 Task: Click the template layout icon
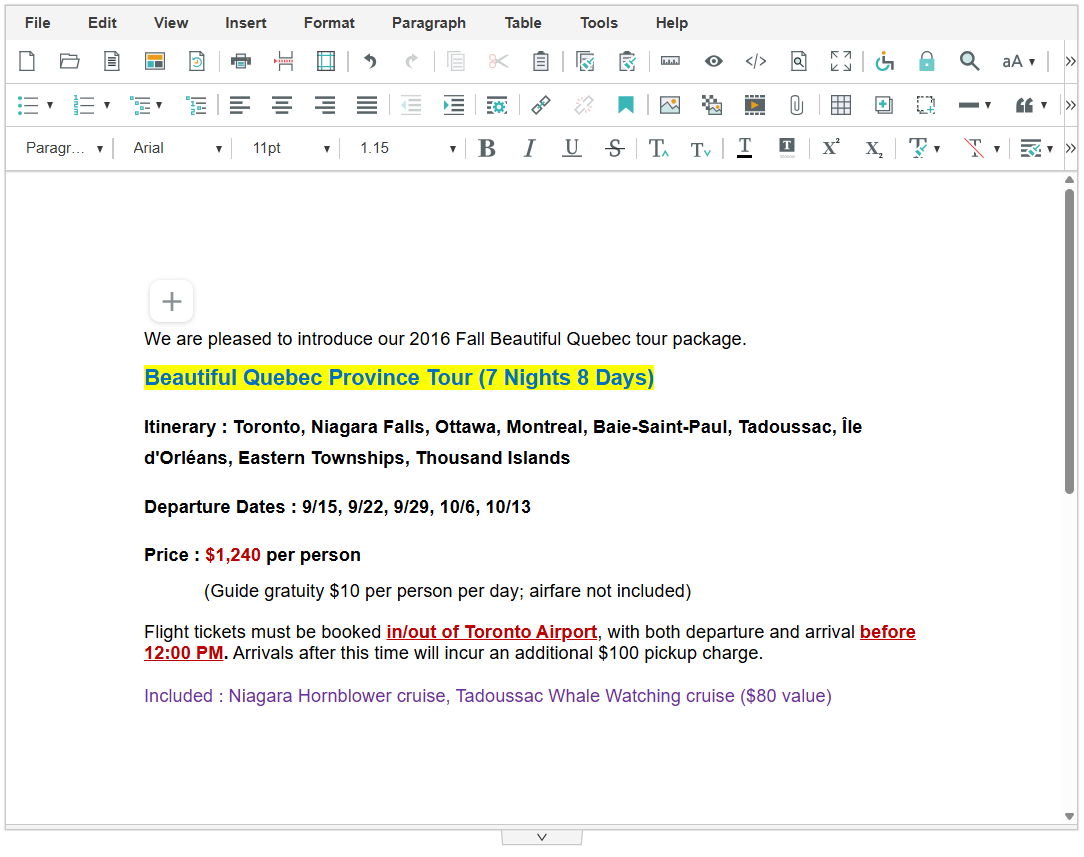click(x=154, y=62)
